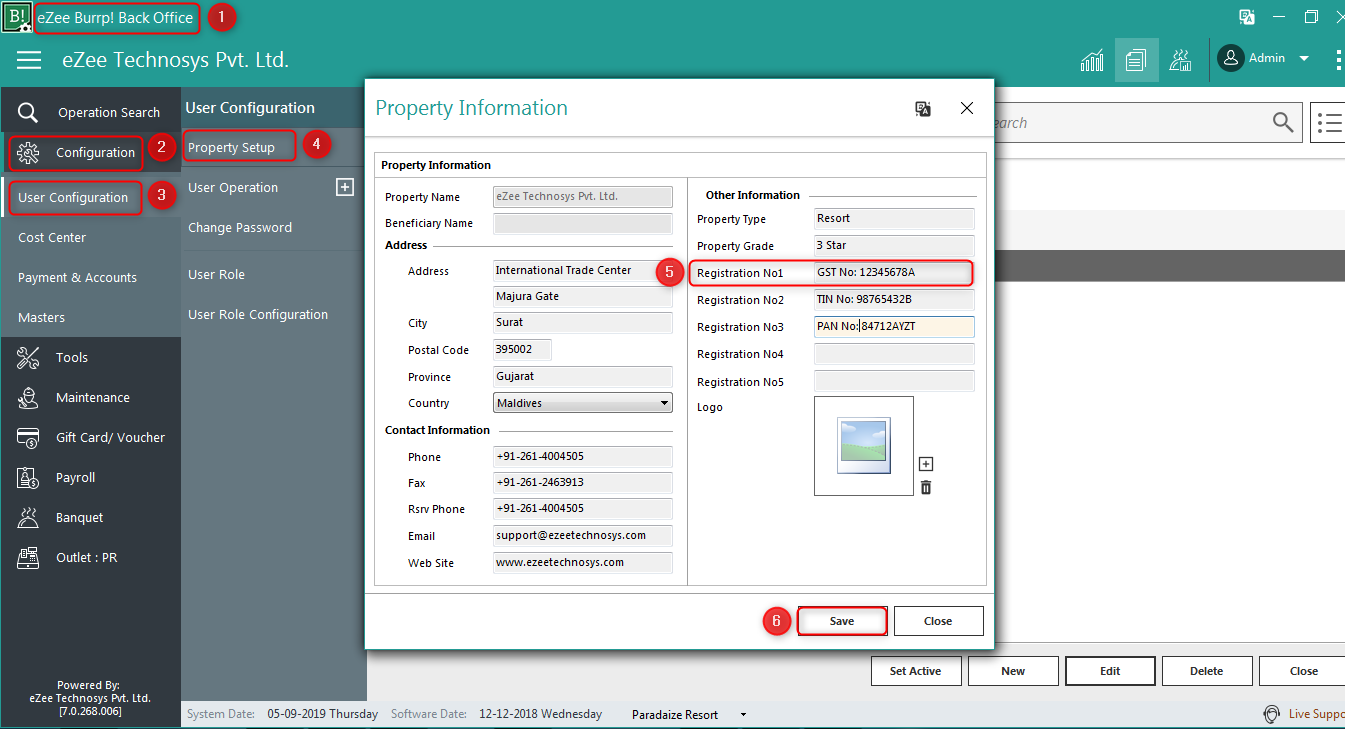The image size is (1345, 729).
Task: Expand the User Operation submenu
Action: (x=345, y=187)
